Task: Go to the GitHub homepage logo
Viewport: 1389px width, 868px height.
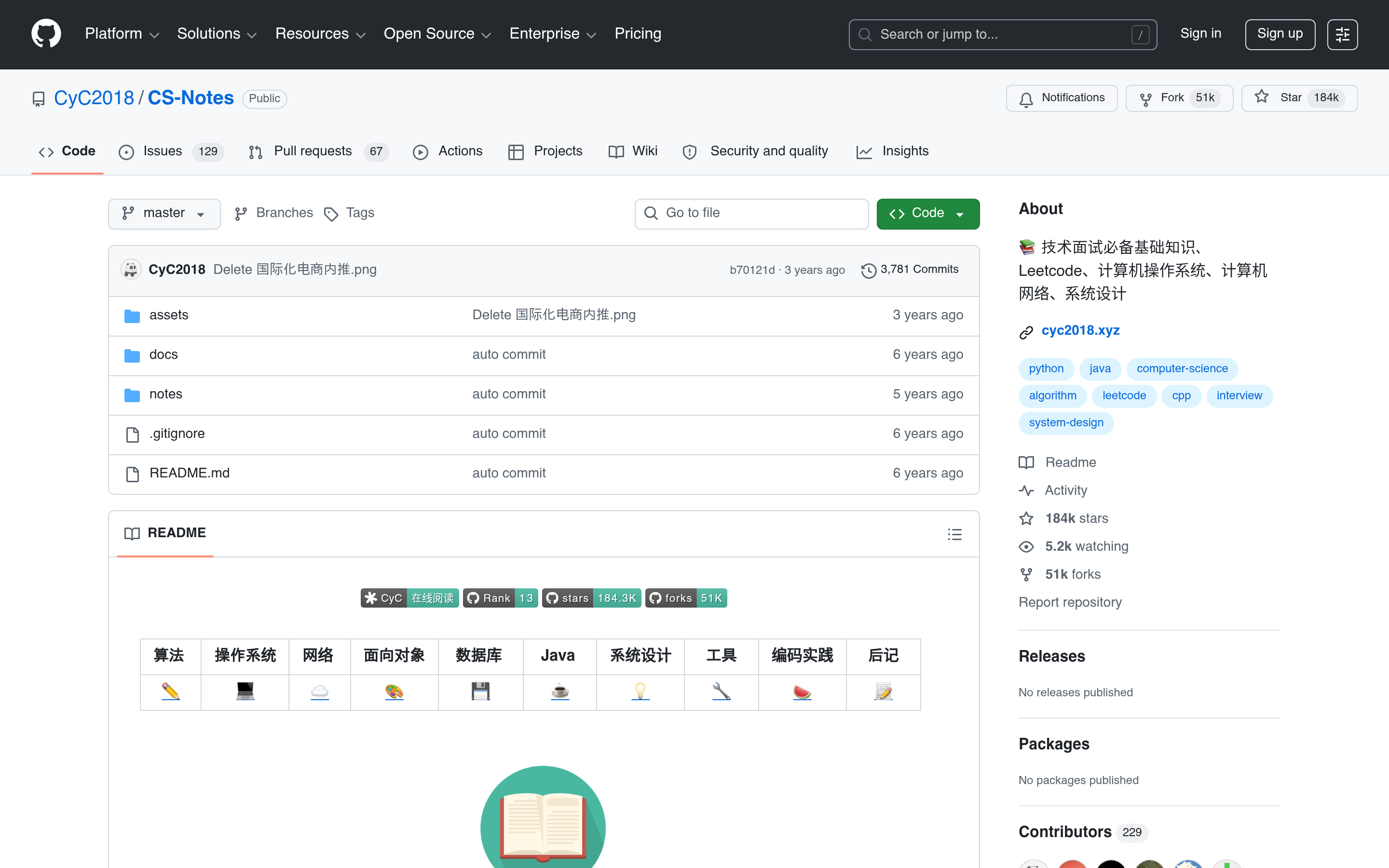Action: (46, 34)
